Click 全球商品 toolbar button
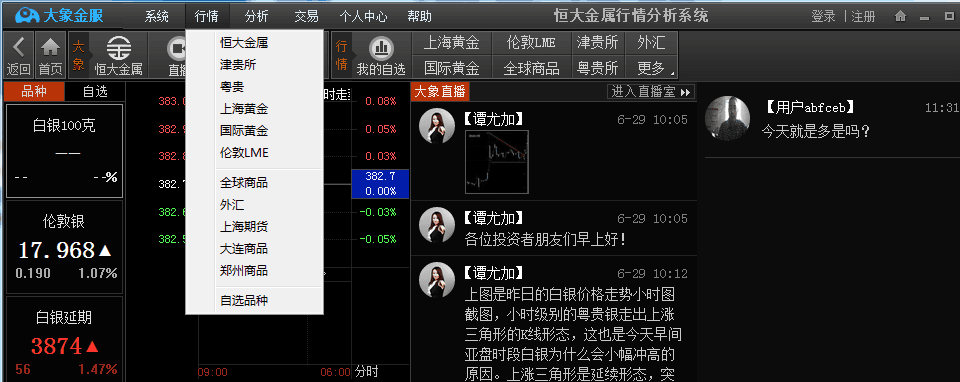Screen dimensions: 960x382 point(531,67)
